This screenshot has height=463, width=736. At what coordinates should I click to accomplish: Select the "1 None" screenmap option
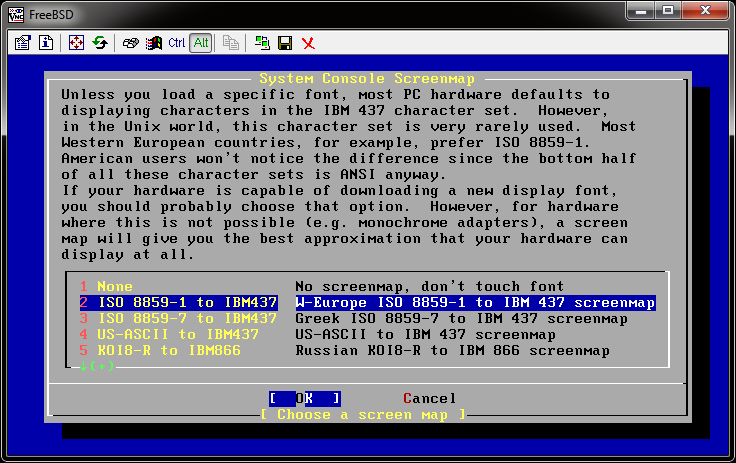tap(106, 286)
